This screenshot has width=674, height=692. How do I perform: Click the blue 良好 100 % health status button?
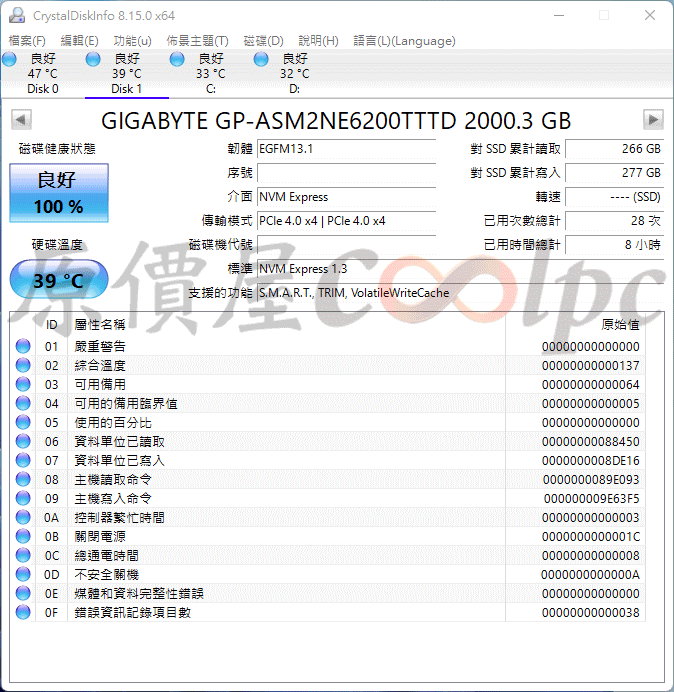(59, 193)
